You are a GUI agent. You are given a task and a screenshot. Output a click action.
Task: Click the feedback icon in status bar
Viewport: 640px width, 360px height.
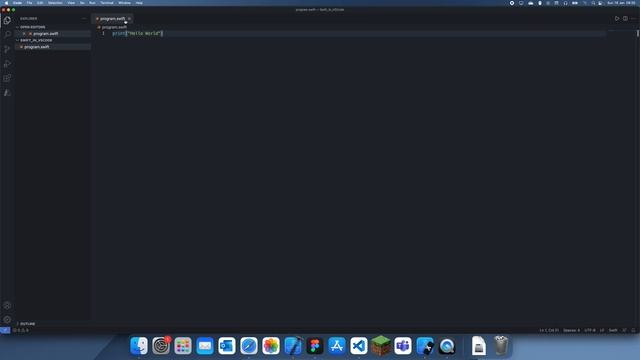click(624, 330)
